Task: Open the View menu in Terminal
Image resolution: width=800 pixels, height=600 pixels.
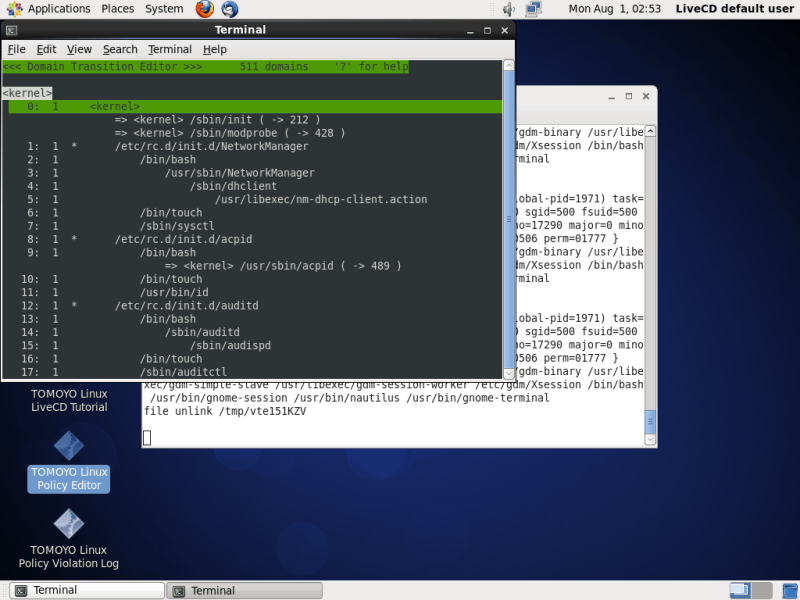Action: 79,49
